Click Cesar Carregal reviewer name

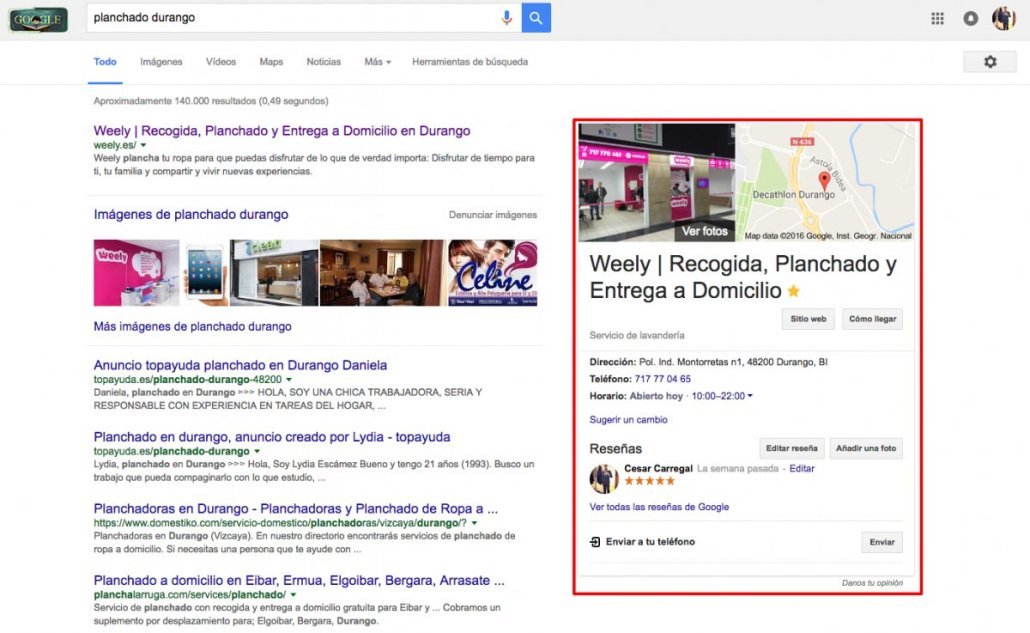click(x=658, y=468)
